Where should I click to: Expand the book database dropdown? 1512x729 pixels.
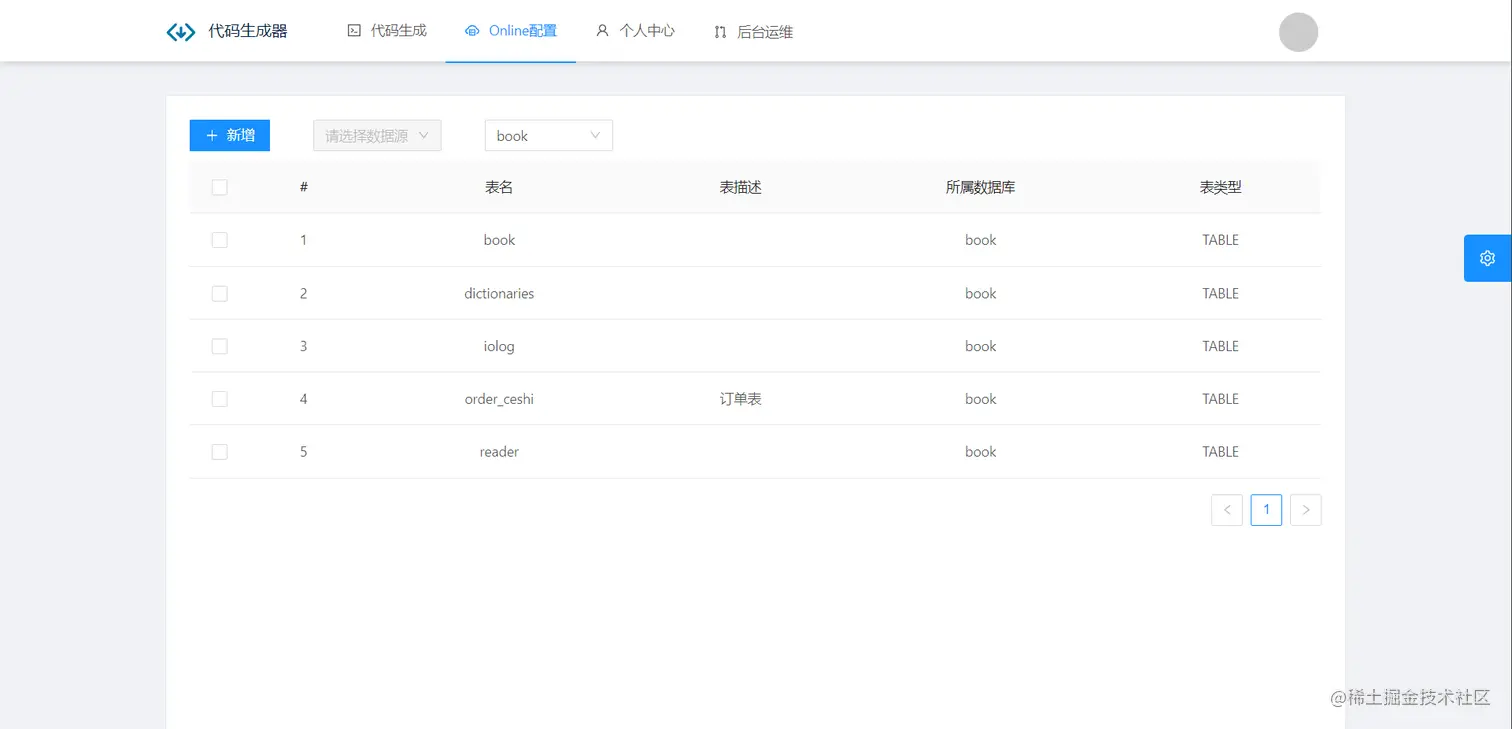click(x=548, y=136)
